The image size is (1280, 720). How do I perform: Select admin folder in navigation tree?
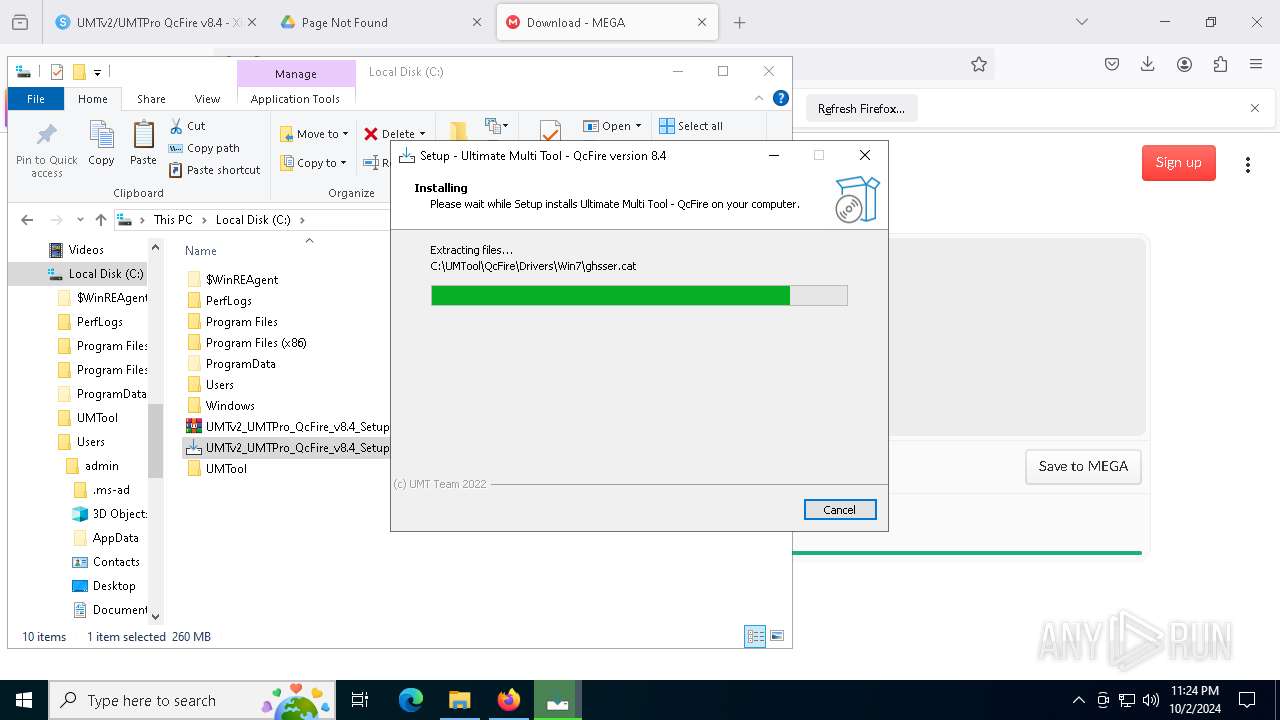click(x=101, y=466)
